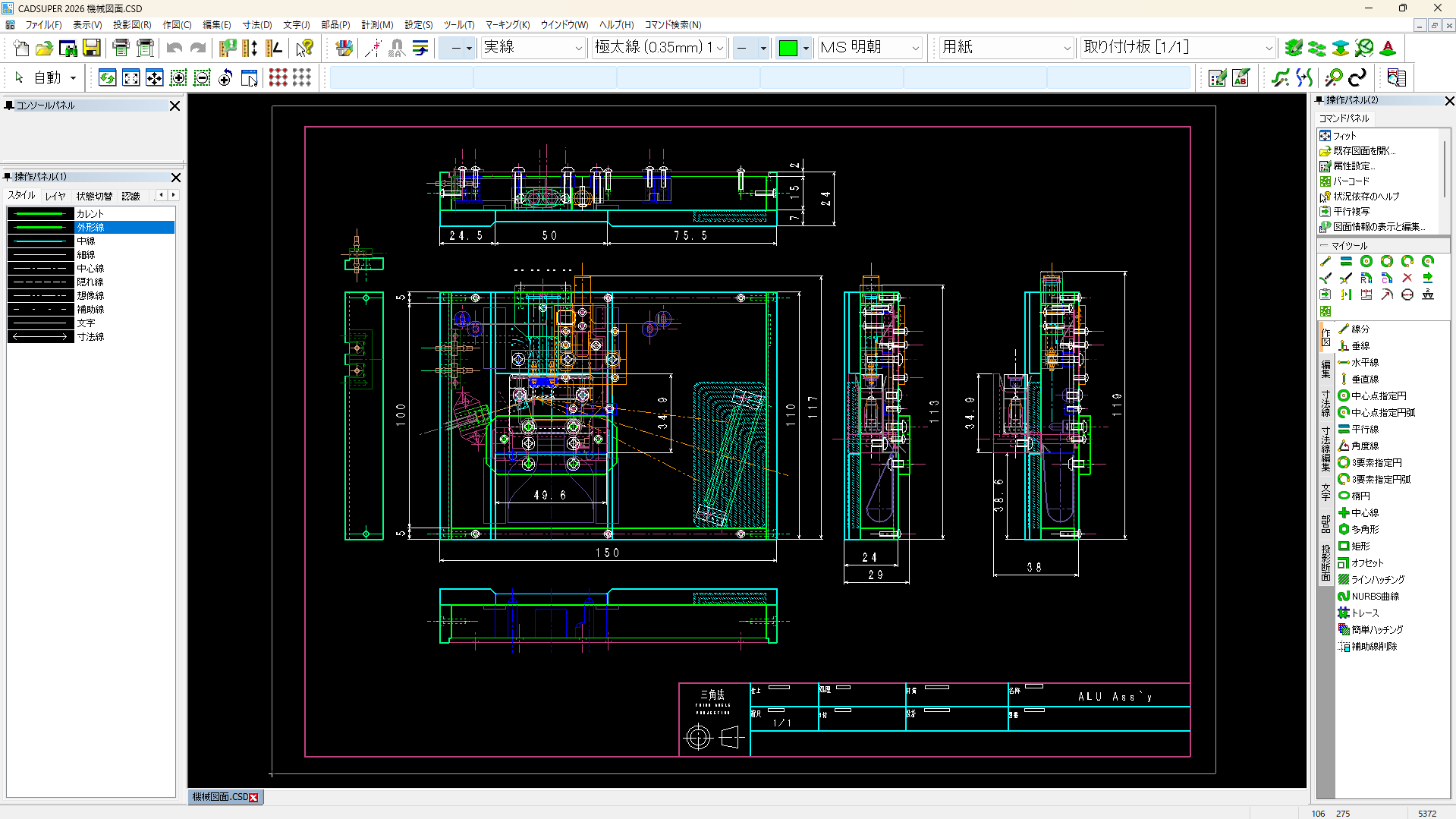
Task: Click the zoom out view icon
Action: click(x=202, y=77)
